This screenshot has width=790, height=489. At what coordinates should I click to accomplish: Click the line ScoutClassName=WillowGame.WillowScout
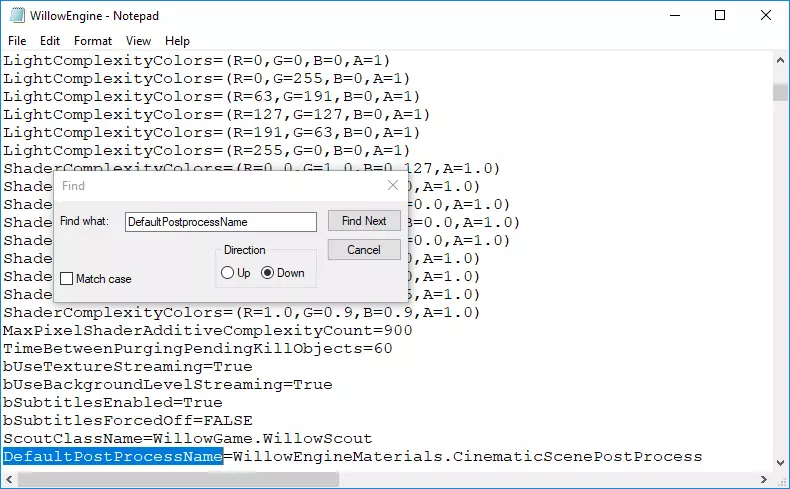187,438
